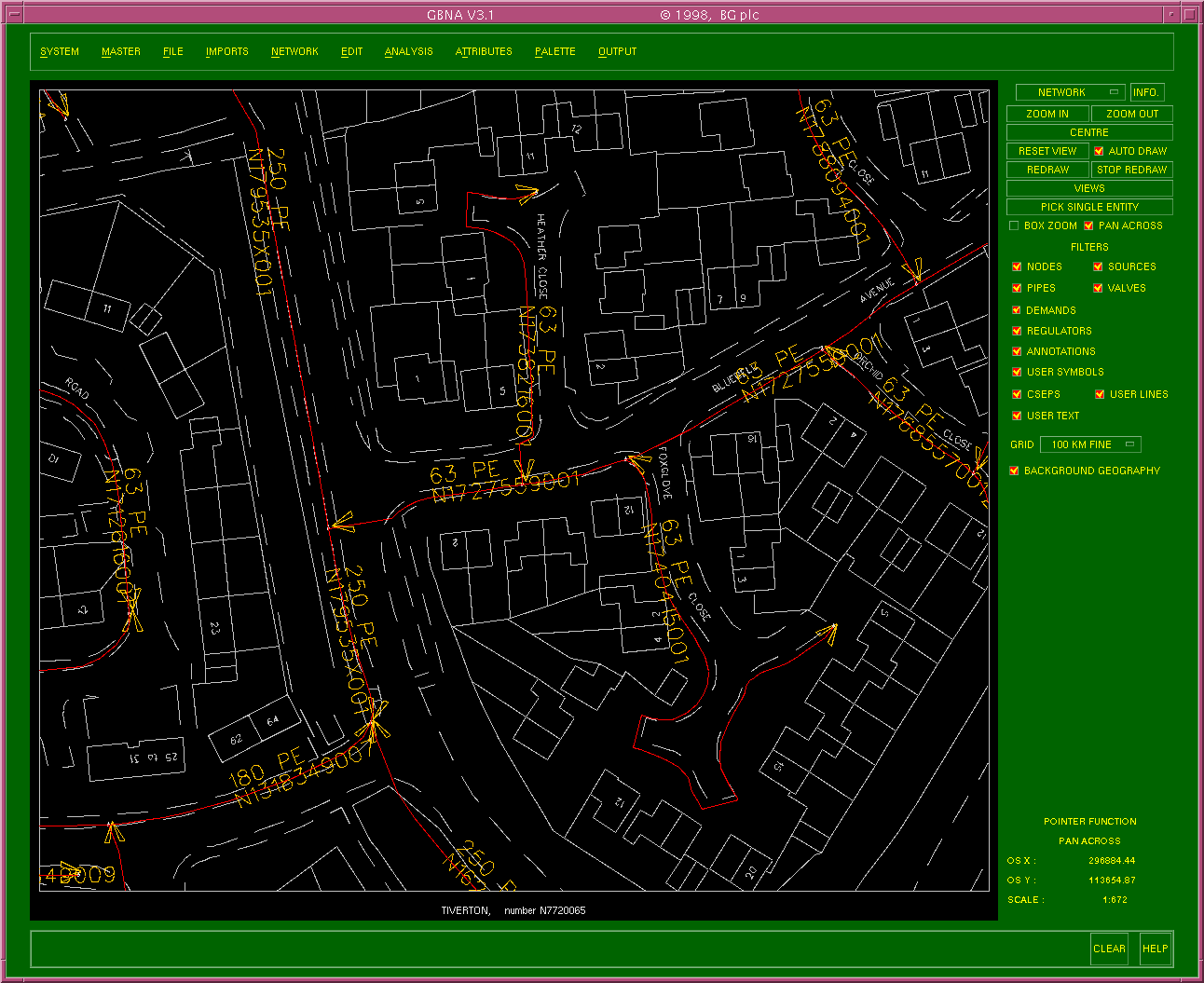Enable the Box Zoom checkbox
Image resolution: width=1204 pixels, height=983 pixels.
point(1014,225)
